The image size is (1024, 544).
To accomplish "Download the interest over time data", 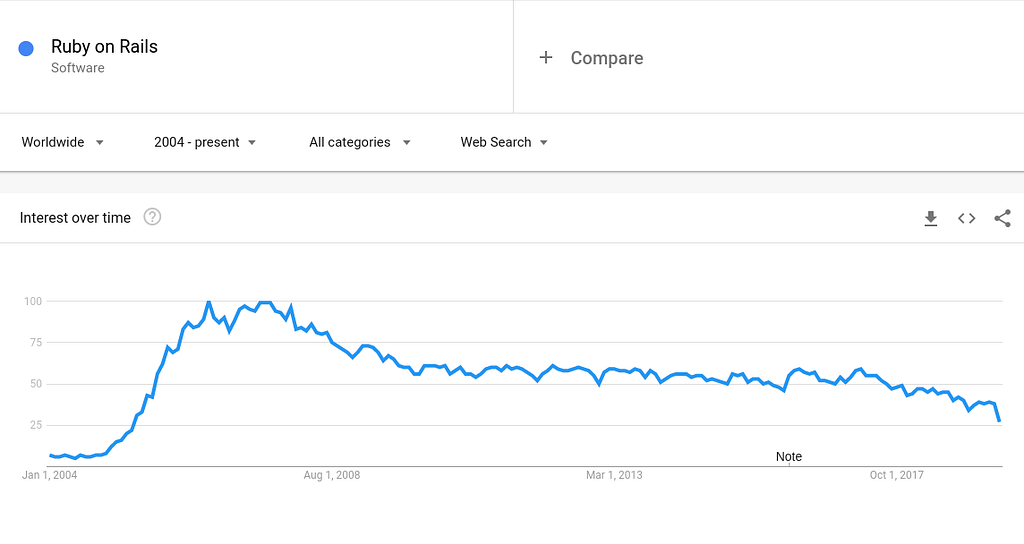I will (x=931, y=218).
